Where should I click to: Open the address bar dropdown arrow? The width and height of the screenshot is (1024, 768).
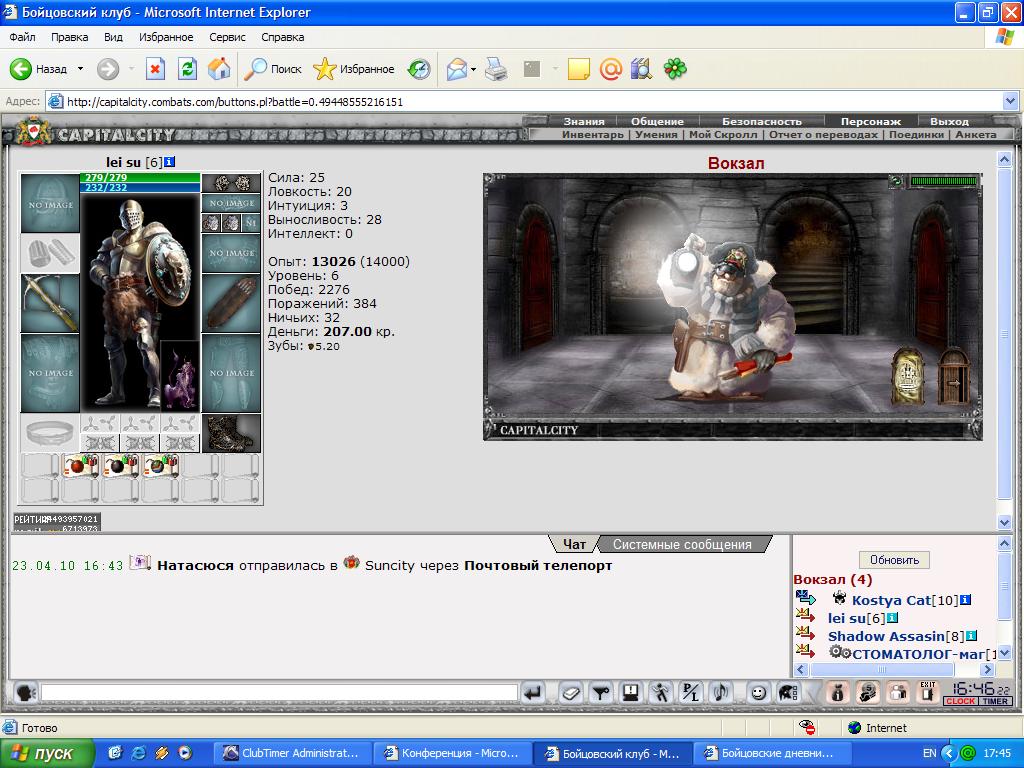tap(1010, 102)
